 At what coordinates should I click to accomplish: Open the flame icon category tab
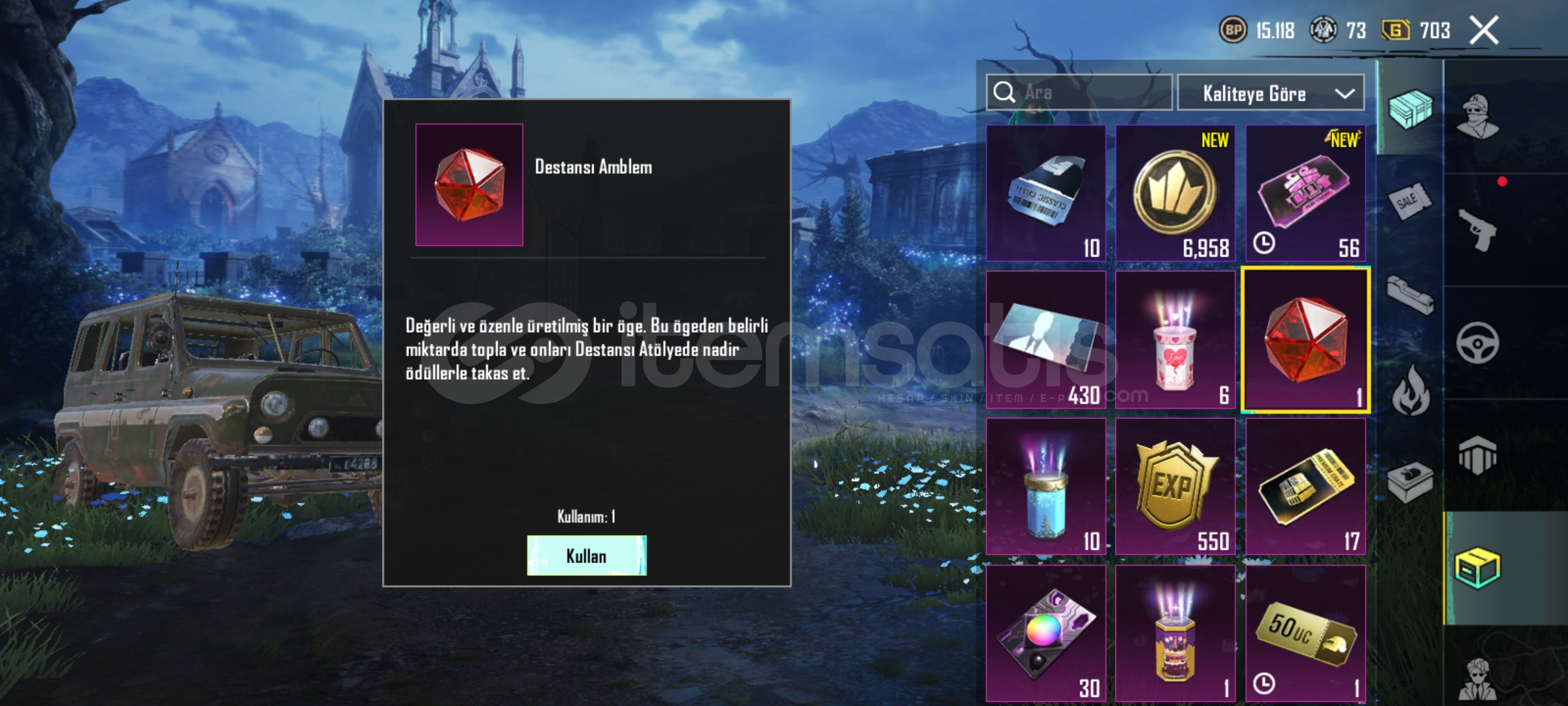click(x=1411, y=390)
